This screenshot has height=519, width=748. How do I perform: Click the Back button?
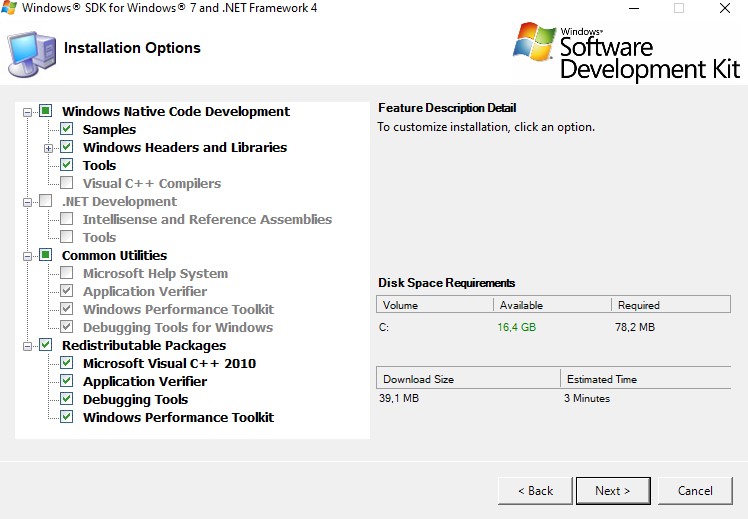535,491
